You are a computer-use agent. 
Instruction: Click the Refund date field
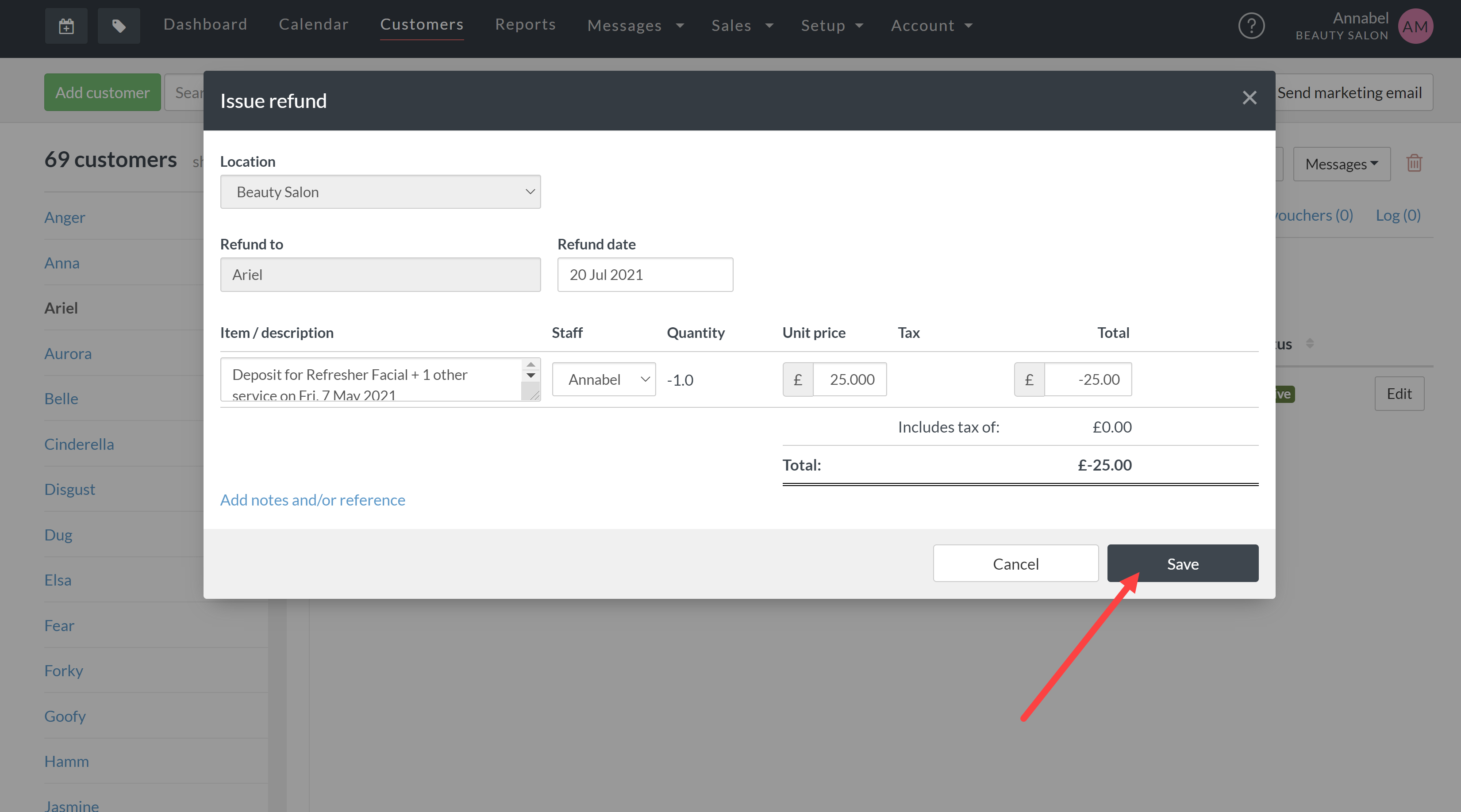(645, 275)
